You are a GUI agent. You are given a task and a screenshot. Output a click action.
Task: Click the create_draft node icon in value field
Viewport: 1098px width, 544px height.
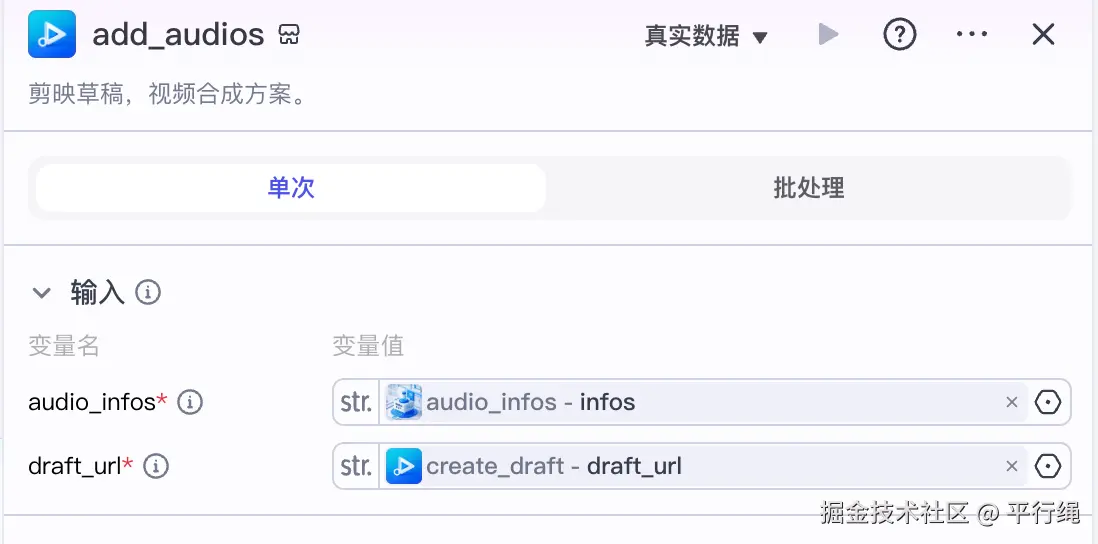(x=404, y=466)
